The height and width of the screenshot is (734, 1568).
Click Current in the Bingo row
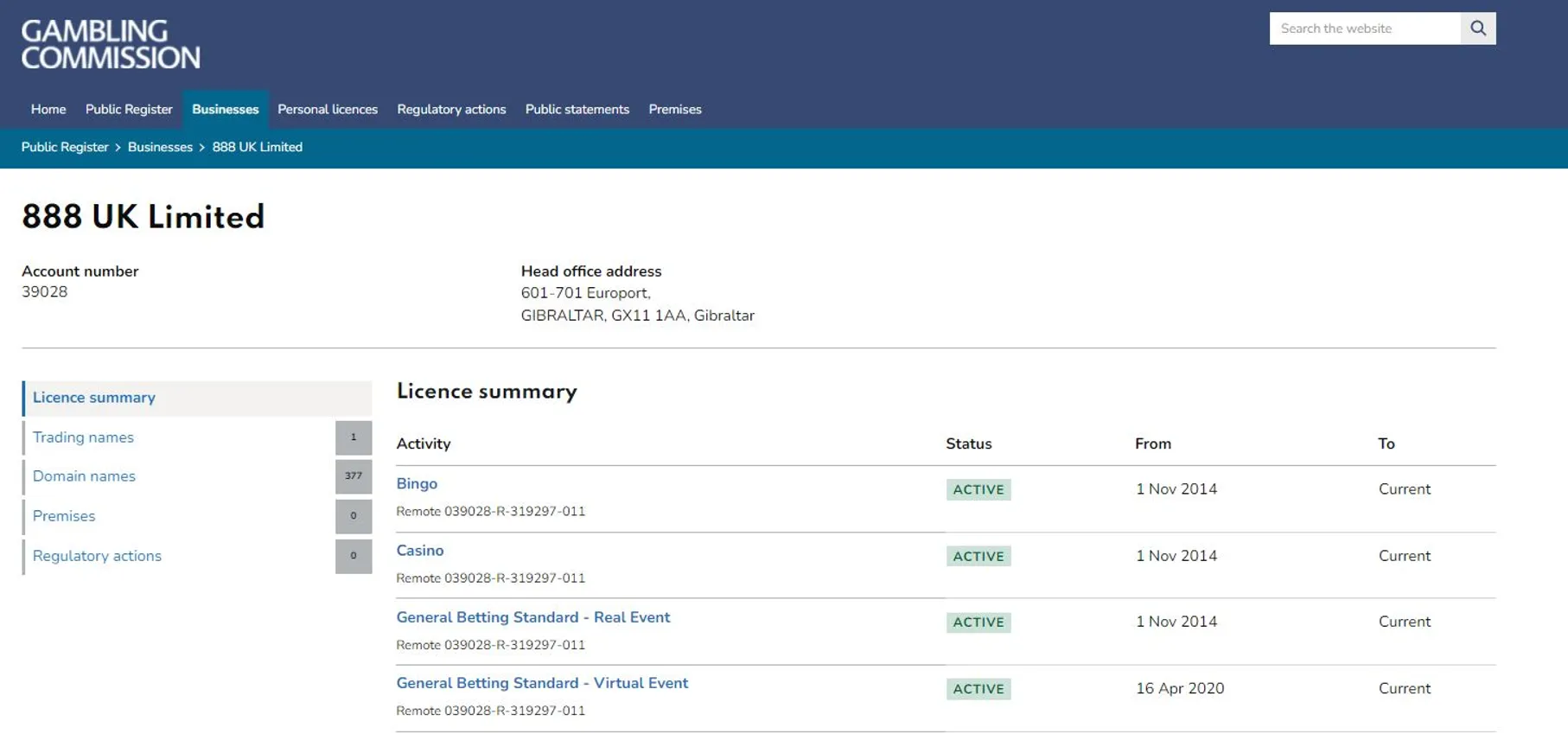click(x=1405, y=489)
